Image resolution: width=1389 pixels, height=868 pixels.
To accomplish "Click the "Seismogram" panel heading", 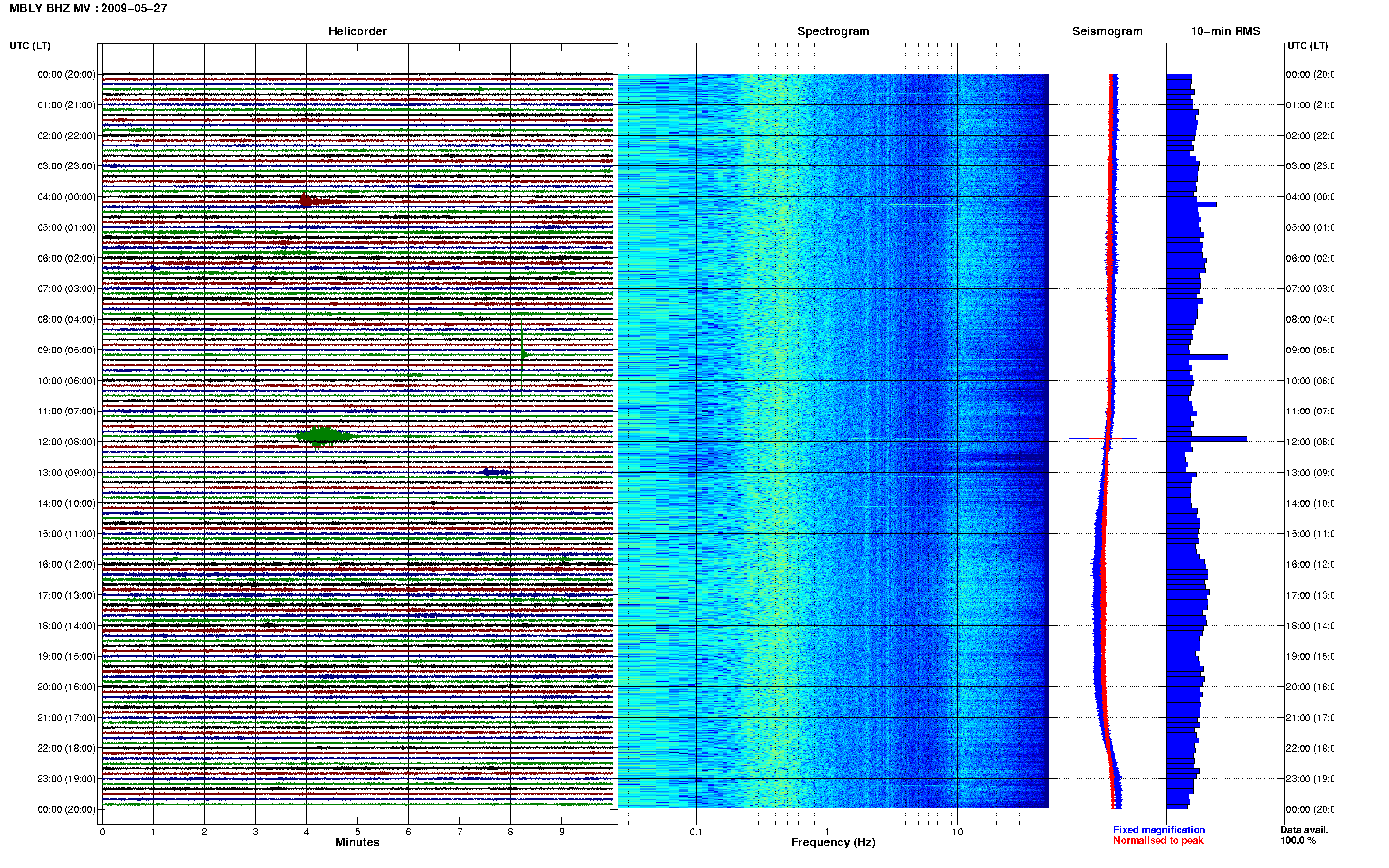I will (1108, 31).
